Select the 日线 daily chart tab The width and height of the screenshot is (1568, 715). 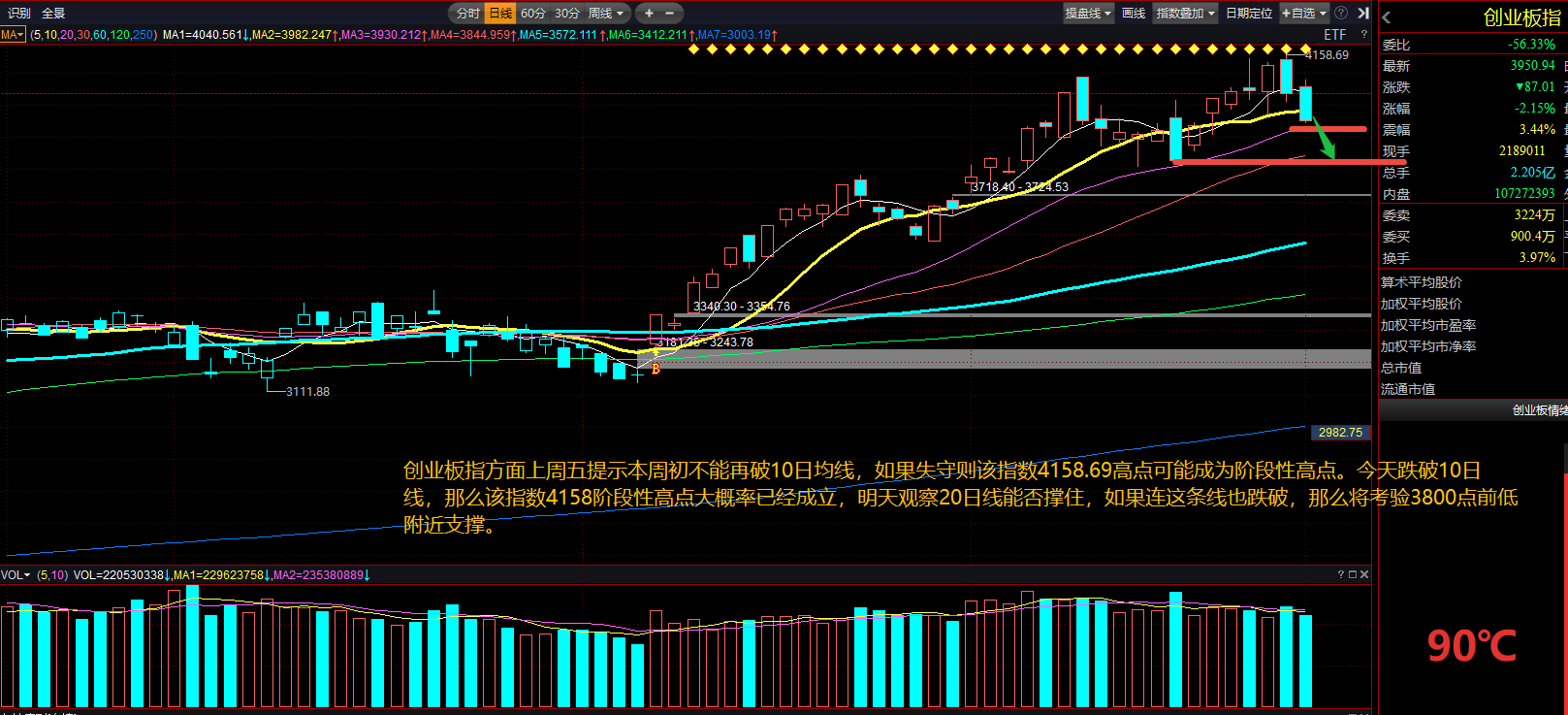pyautogui.click(x=500, y=14)
